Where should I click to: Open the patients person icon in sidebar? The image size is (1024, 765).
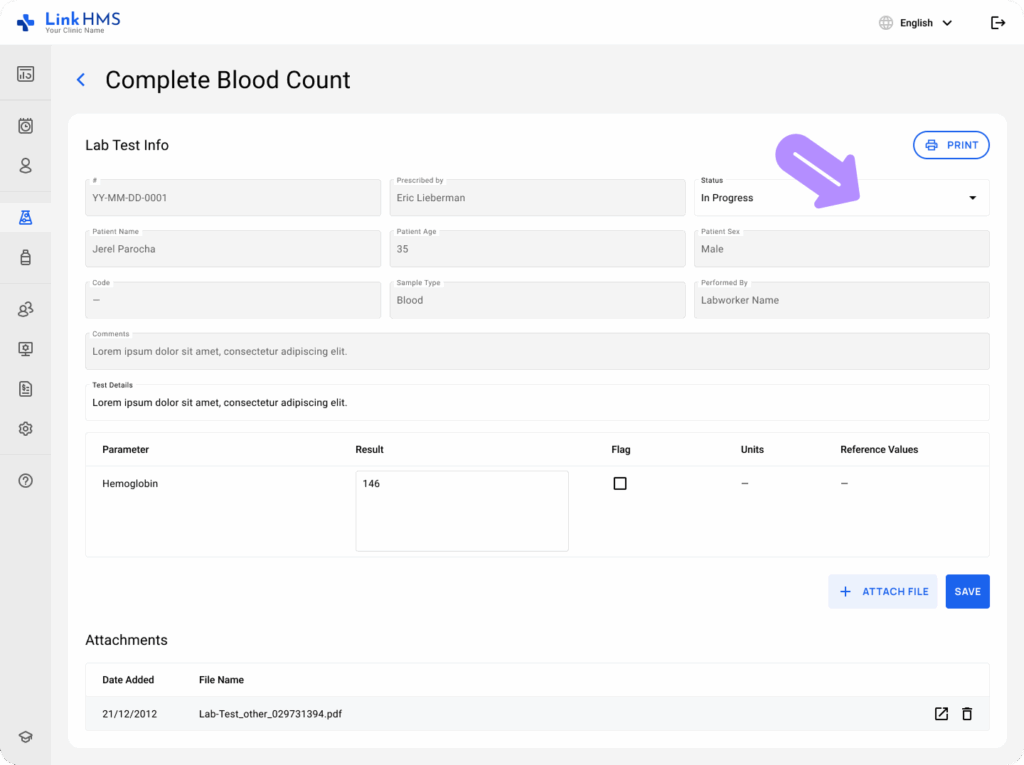pyautogui.click(x=25, y=166)
